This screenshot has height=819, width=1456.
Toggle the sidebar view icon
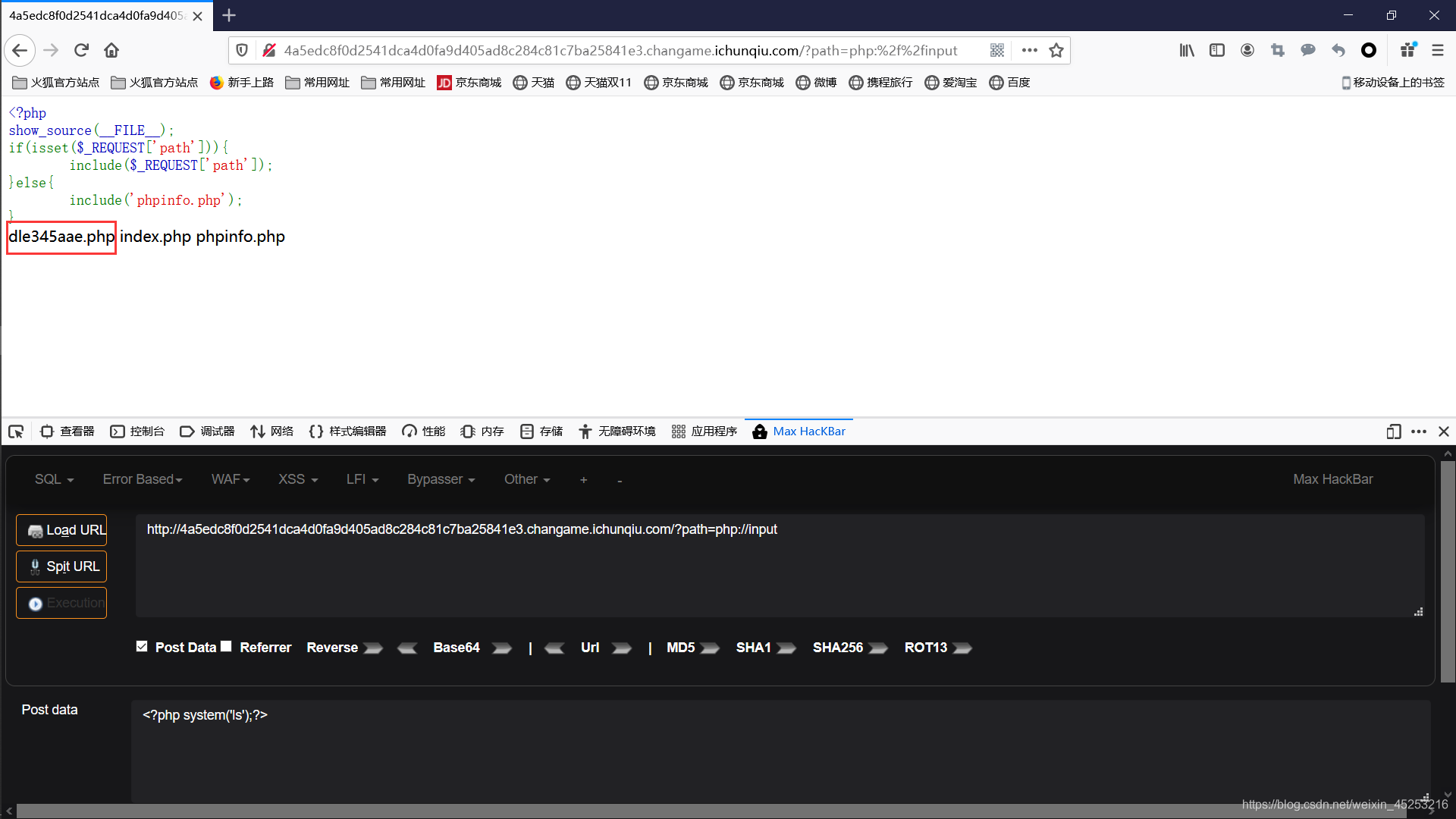coord(1217,50)
